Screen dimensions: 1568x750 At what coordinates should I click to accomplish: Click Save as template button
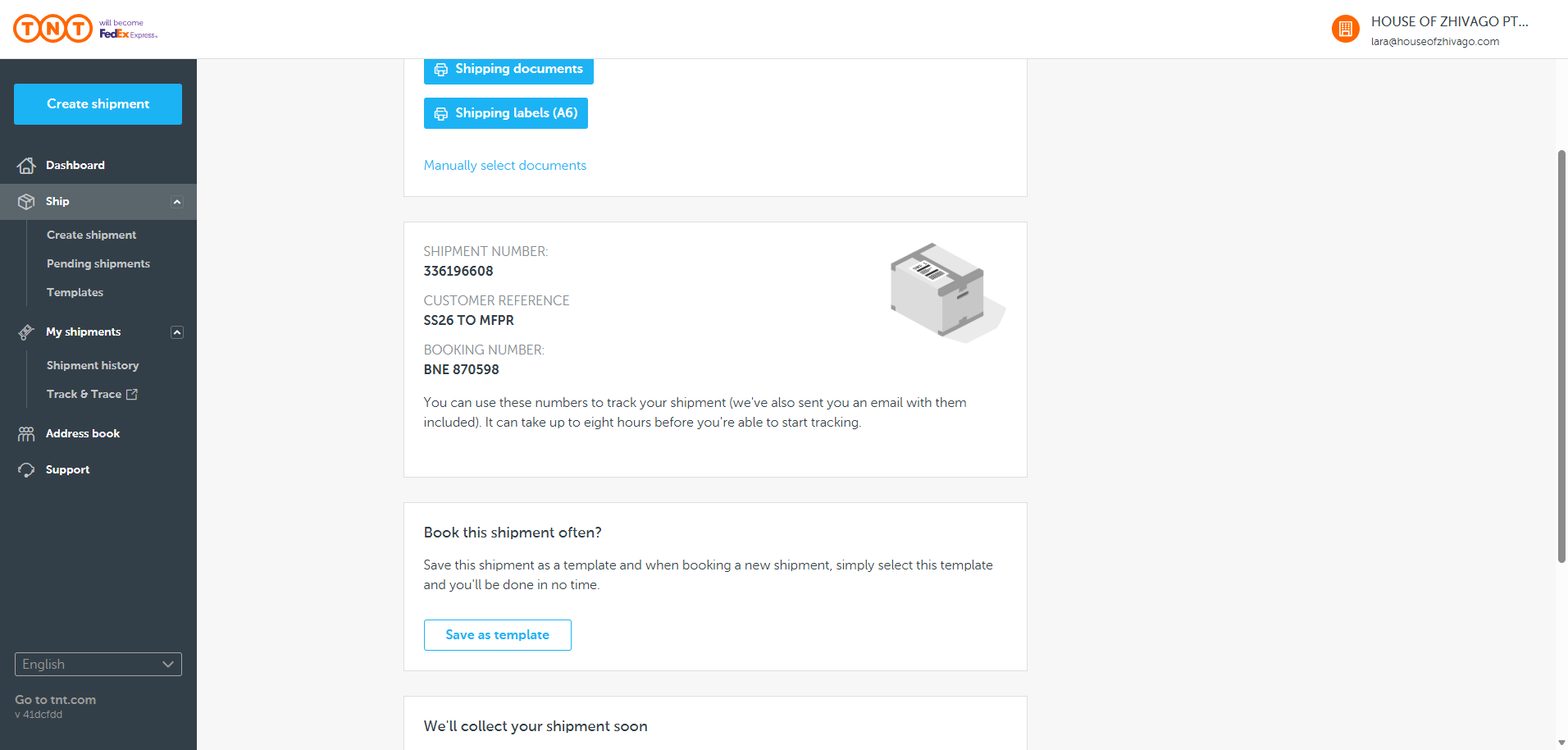click(x=497, y=635)
